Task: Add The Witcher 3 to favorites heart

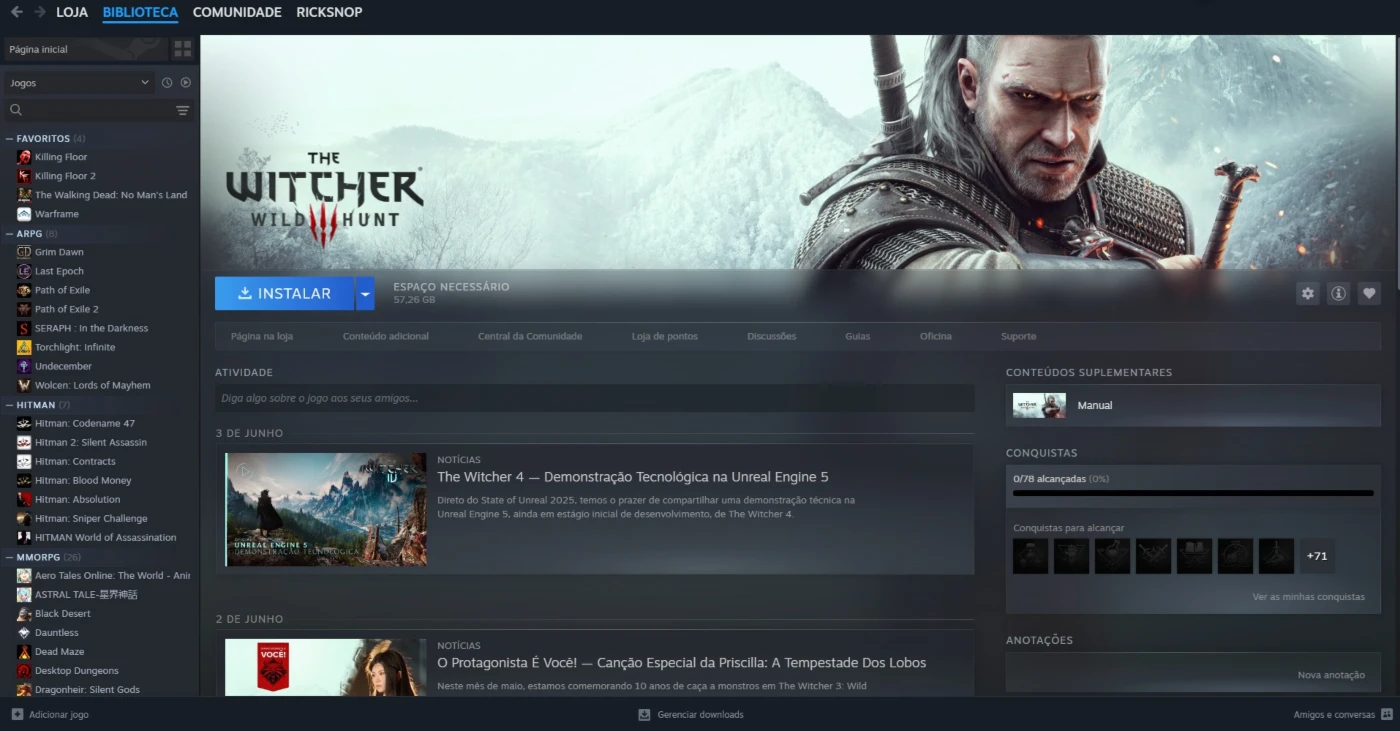Action: (x=1369, y=293)
